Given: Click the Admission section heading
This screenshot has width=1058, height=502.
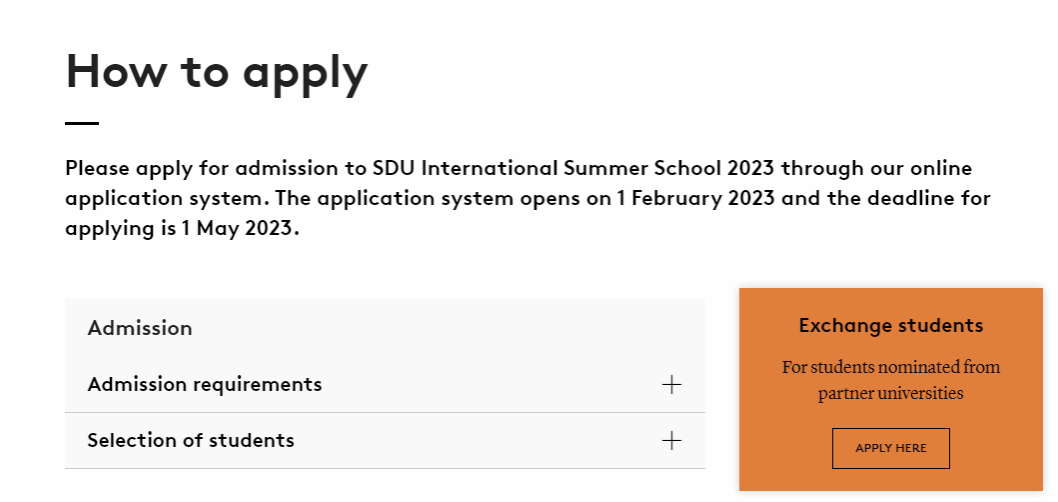Looking at the screenshot, I should [140, 328].
